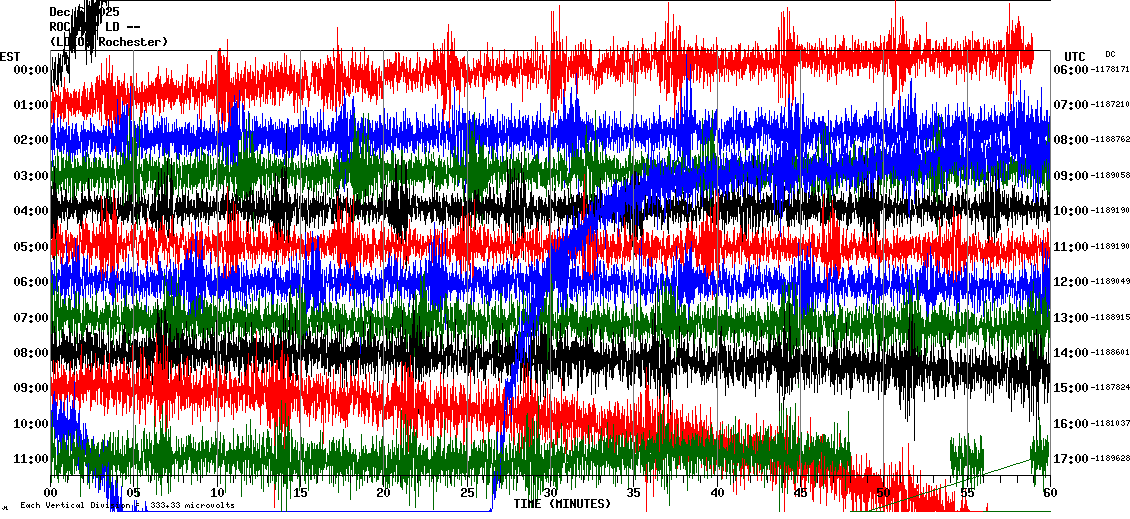Viewport: 1130px width, 519px height.
Task: Click the 05 minute tick on x-axis
Action: [135, 492]
